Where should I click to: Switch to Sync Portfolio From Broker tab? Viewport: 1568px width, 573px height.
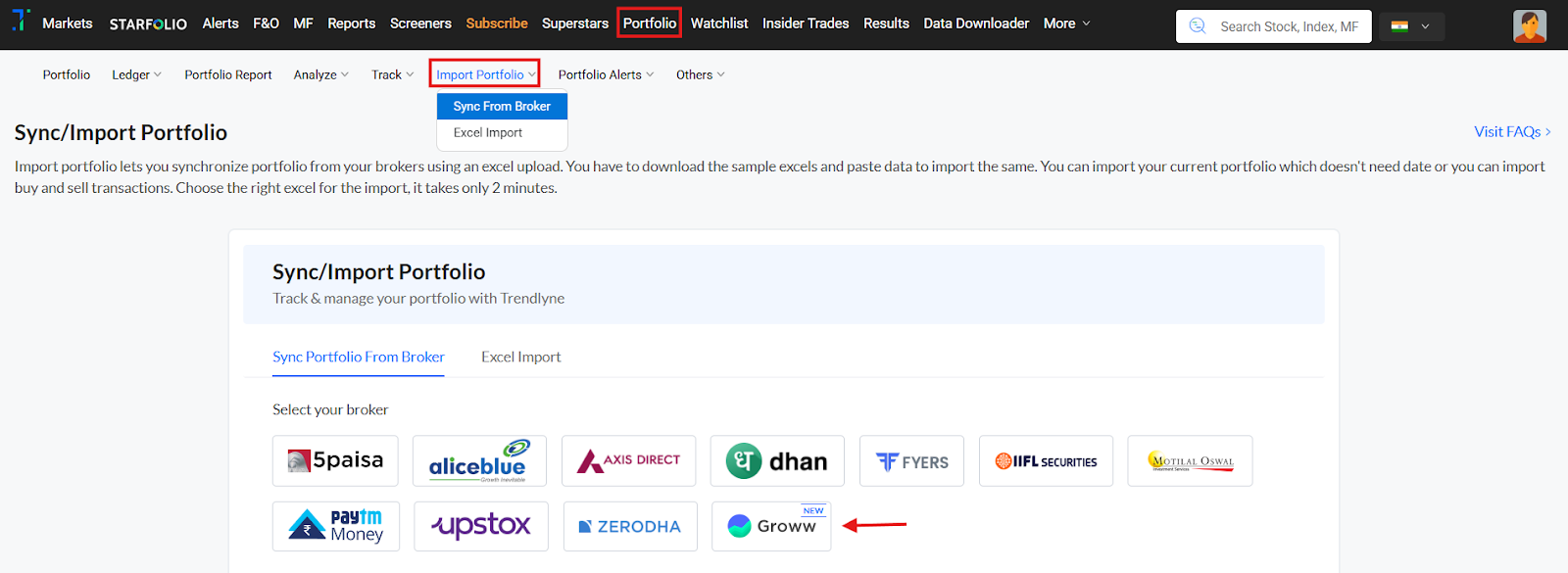(359, 357)
